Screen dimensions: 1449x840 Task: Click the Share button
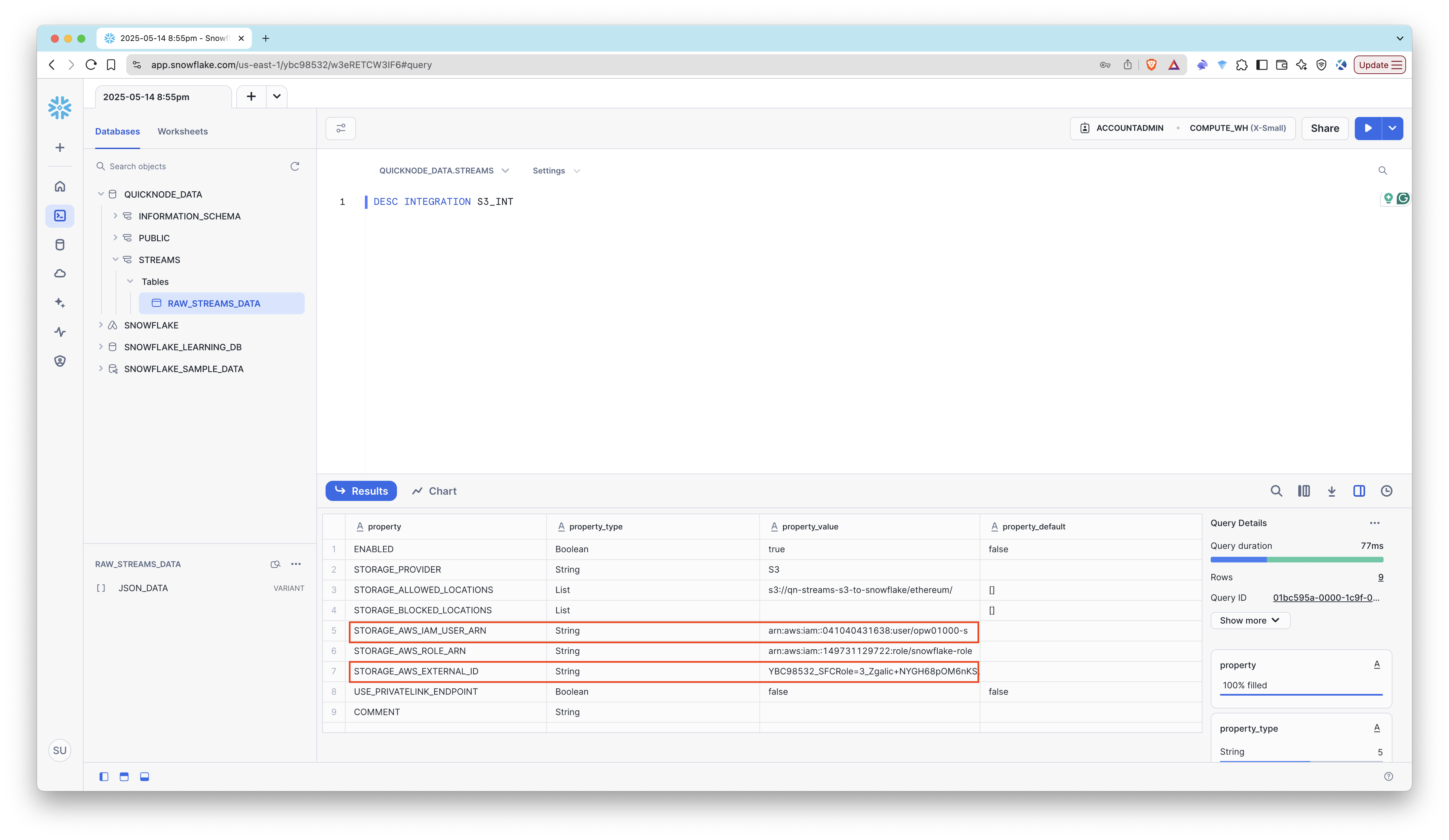point(1325,128)
